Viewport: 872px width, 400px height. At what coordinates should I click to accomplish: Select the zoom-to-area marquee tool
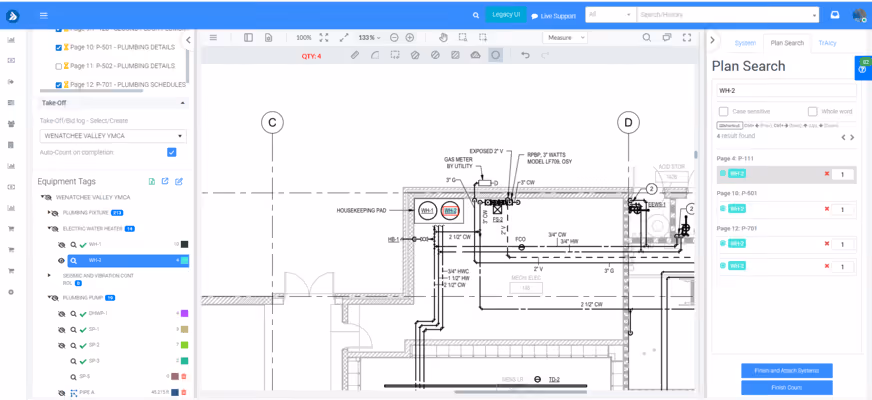[x=463, y=37]
